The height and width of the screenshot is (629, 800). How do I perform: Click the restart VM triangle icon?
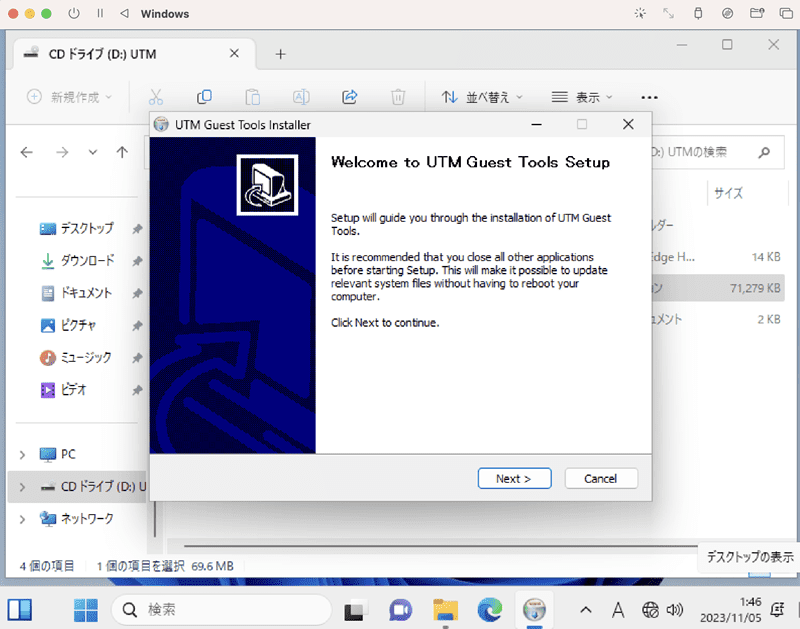(x=124, y=13)
